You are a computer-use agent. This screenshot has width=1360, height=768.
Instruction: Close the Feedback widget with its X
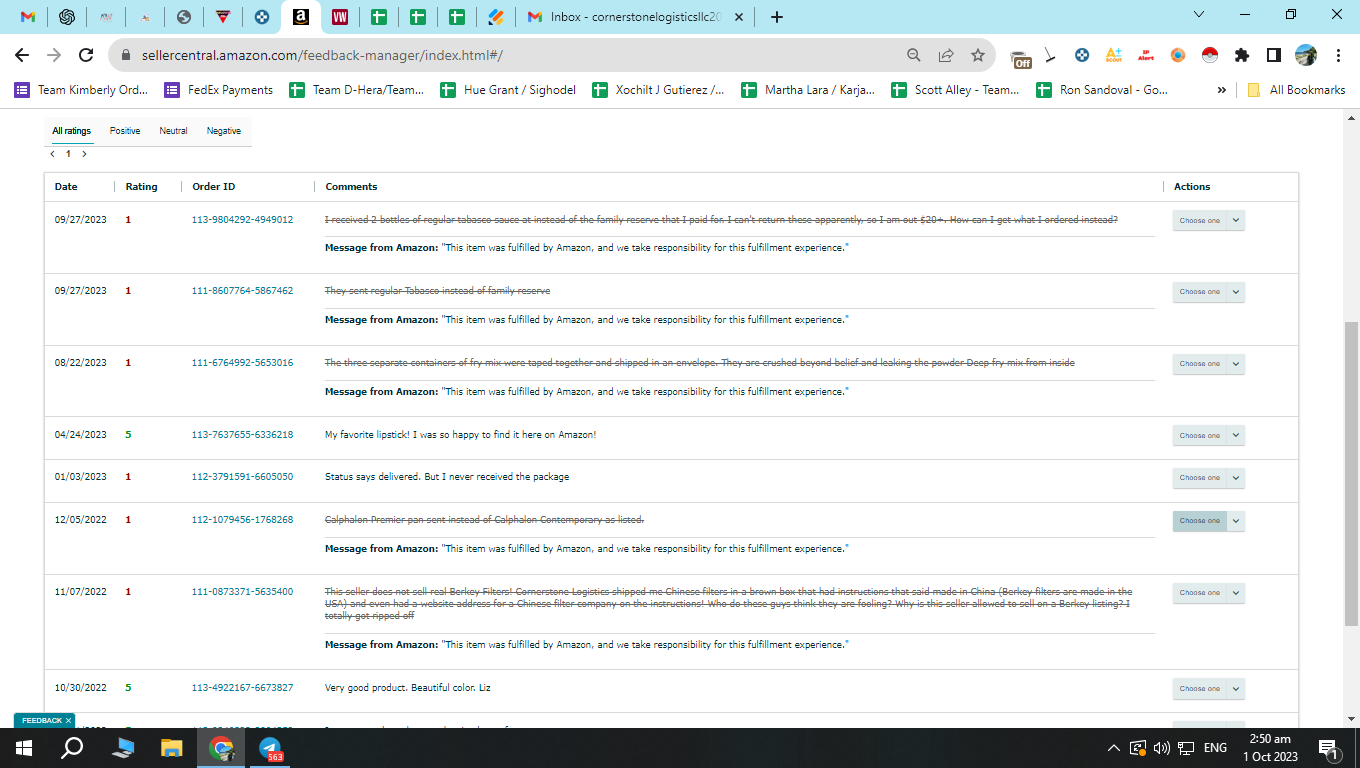[x=69, y=720]
